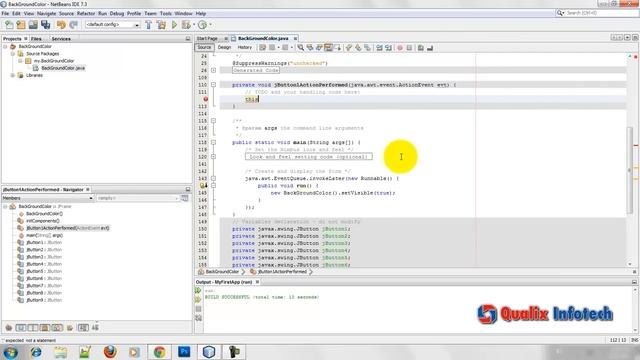The width and height of the screenshot is (640, 360).
Task: Open the History view
Action: (244, 48)
